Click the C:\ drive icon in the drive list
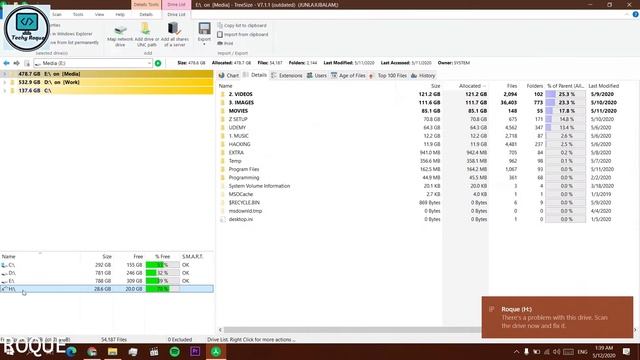640x360 pixels. click(x=4, y=265)
